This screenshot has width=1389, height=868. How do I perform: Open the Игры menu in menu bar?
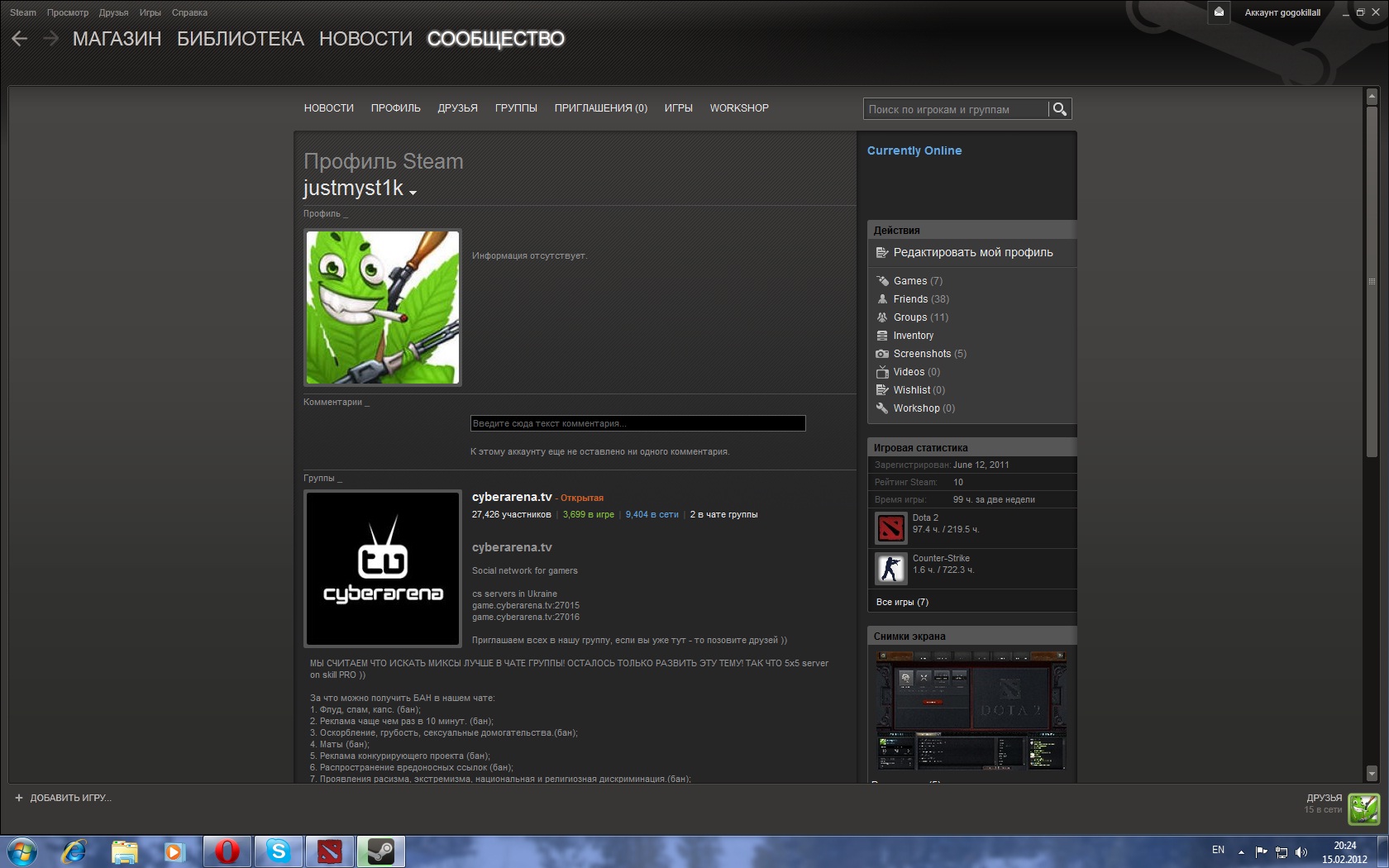(150, 12)
